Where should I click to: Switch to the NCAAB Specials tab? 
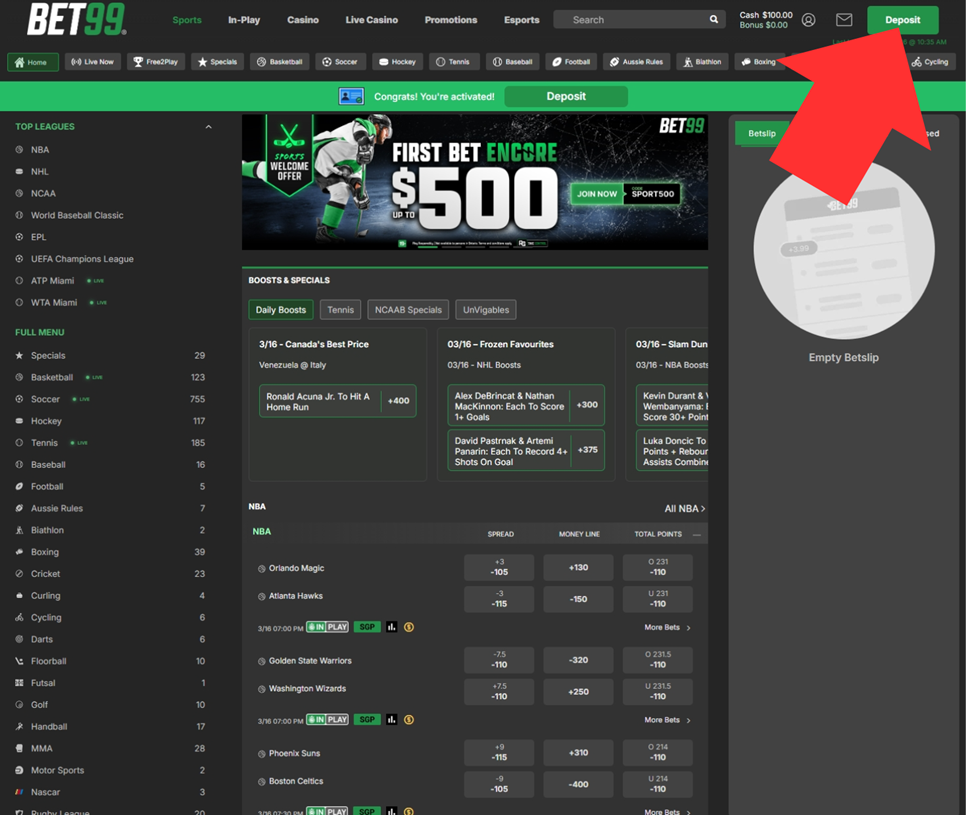tap(408, 310)
